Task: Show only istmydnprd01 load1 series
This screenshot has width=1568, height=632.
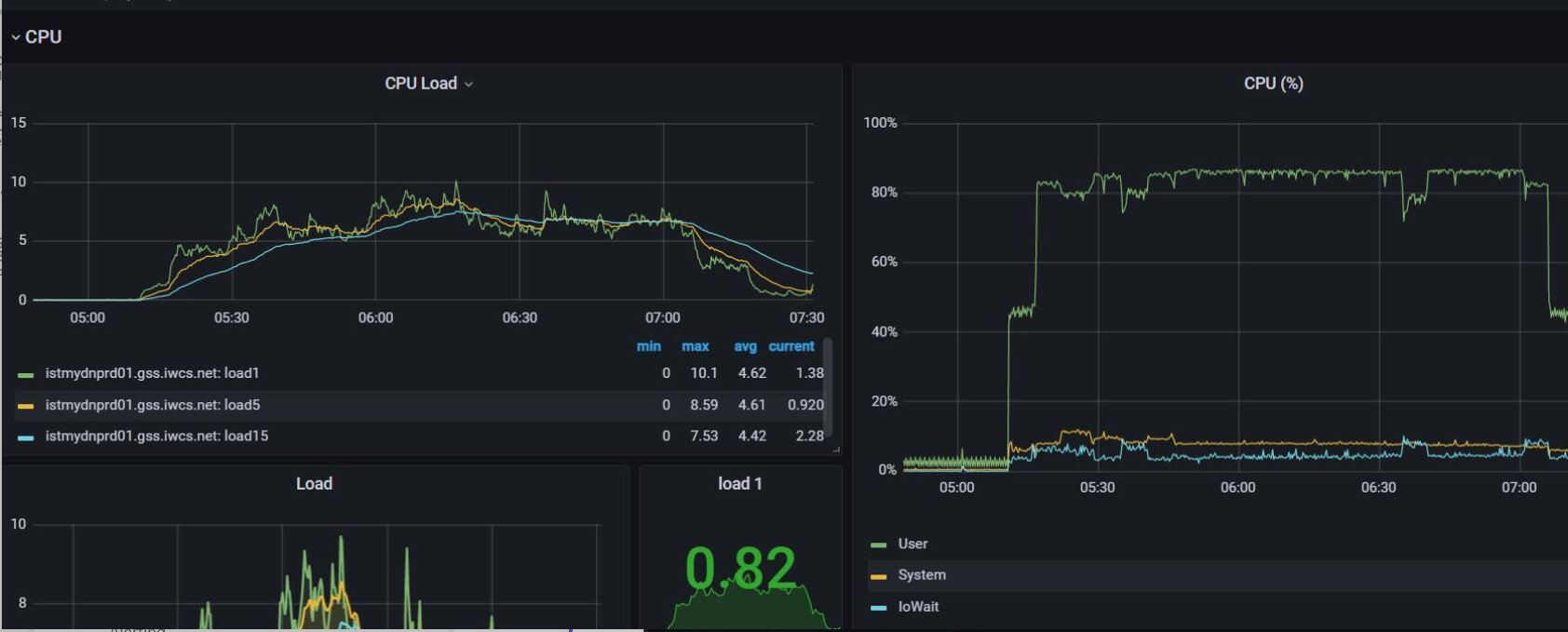Action: pos(152,373)
